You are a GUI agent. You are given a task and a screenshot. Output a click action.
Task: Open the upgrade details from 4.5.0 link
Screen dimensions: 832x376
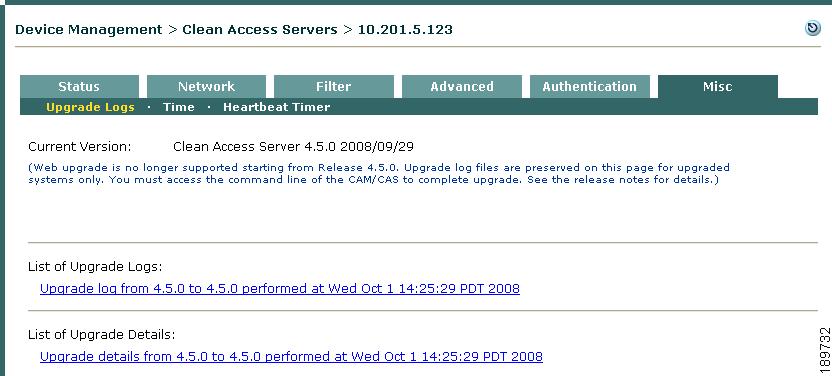coord(291,356)
